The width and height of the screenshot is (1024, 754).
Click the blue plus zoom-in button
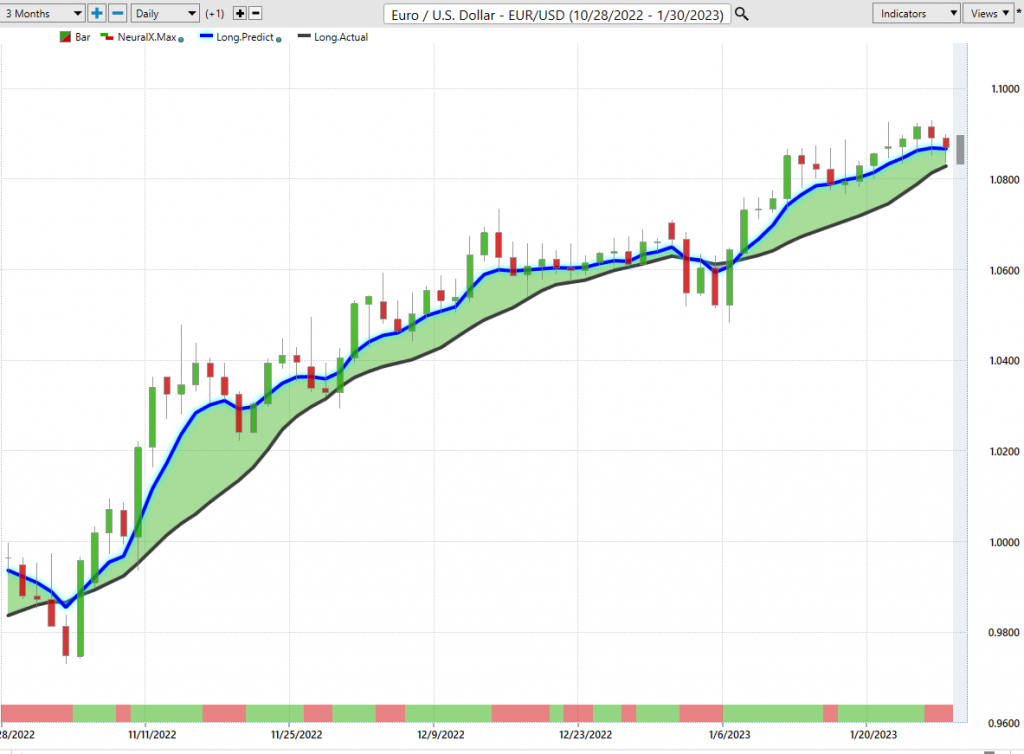pyautogui.click(x=97, y=13)
